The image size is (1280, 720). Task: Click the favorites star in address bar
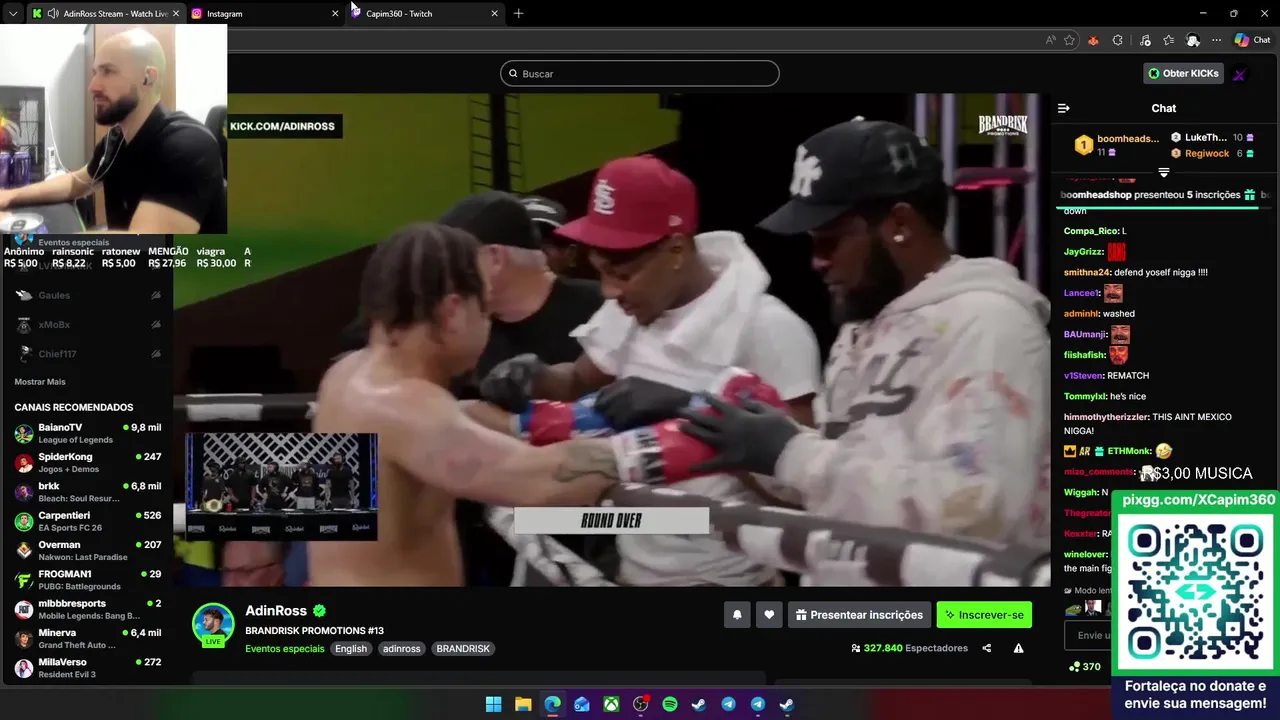coord(1069,40)
